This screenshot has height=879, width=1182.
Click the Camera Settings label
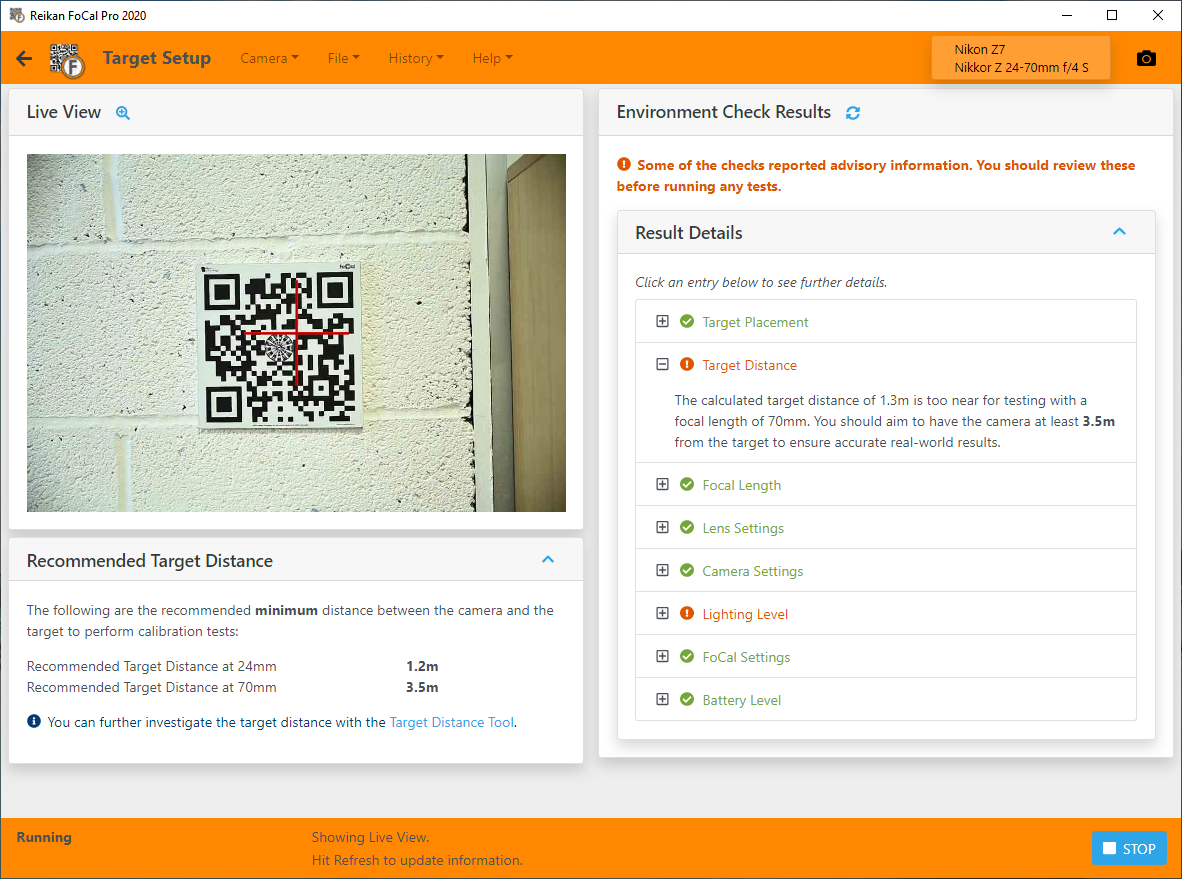point(752,571)
